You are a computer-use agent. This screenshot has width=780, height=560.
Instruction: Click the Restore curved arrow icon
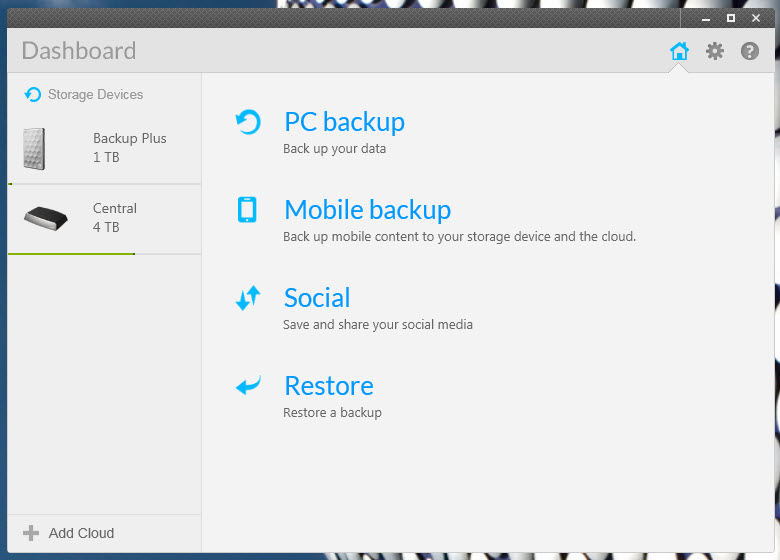tap(248, 385)
